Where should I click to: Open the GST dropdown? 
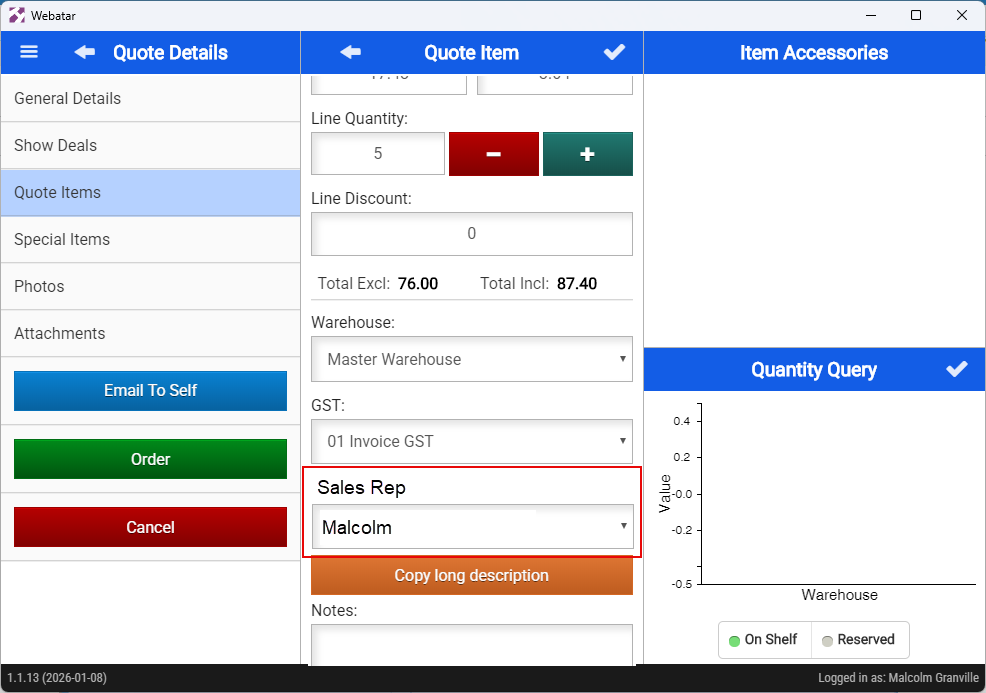pos(471,441)
